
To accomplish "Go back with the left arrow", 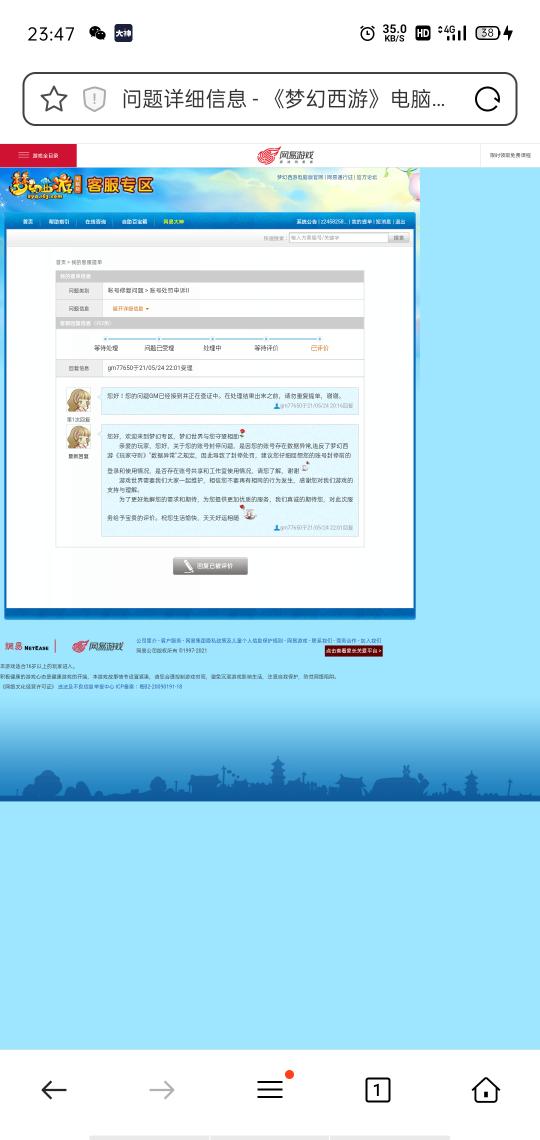I will click(x=54, y=1089).
